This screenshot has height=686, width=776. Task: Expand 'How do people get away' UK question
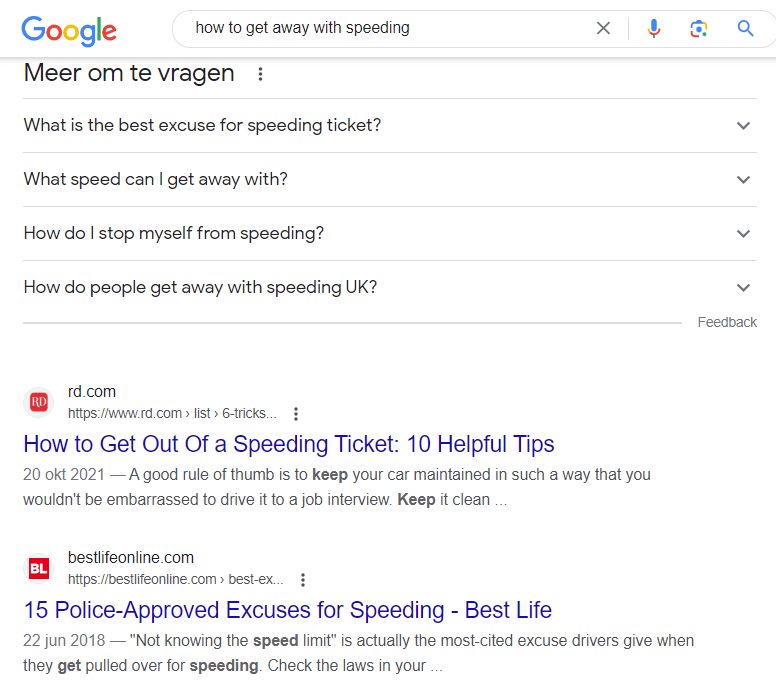(x=390, y=288)
